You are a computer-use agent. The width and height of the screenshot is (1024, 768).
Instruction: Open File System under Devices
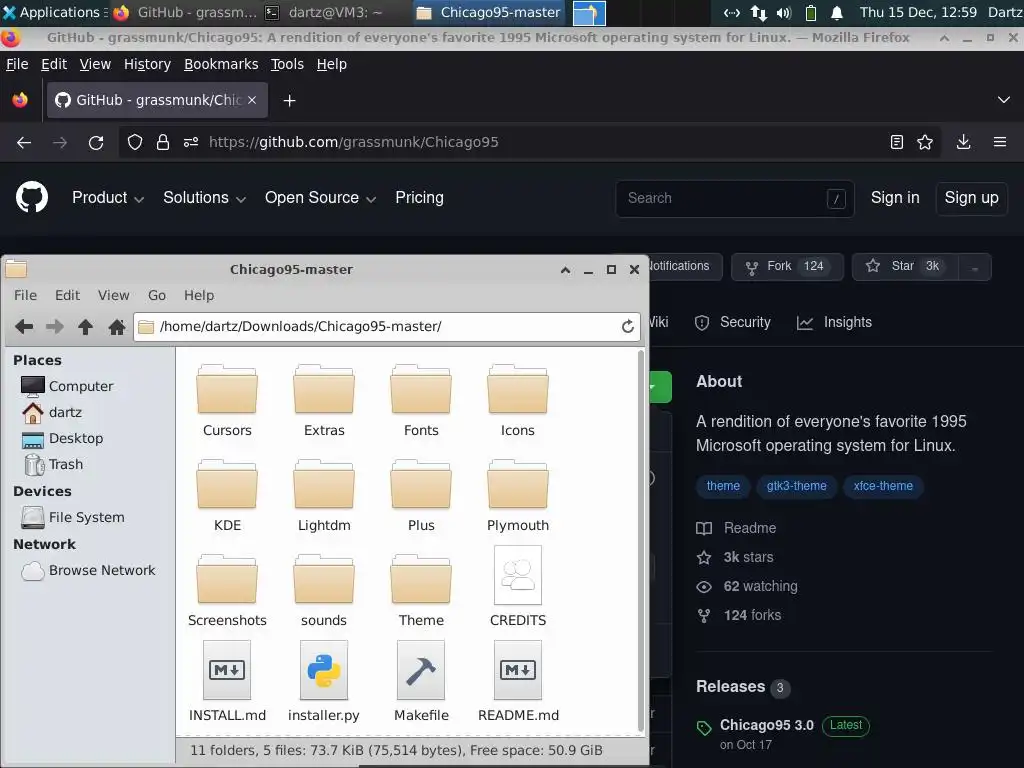(x=73, y=517)
